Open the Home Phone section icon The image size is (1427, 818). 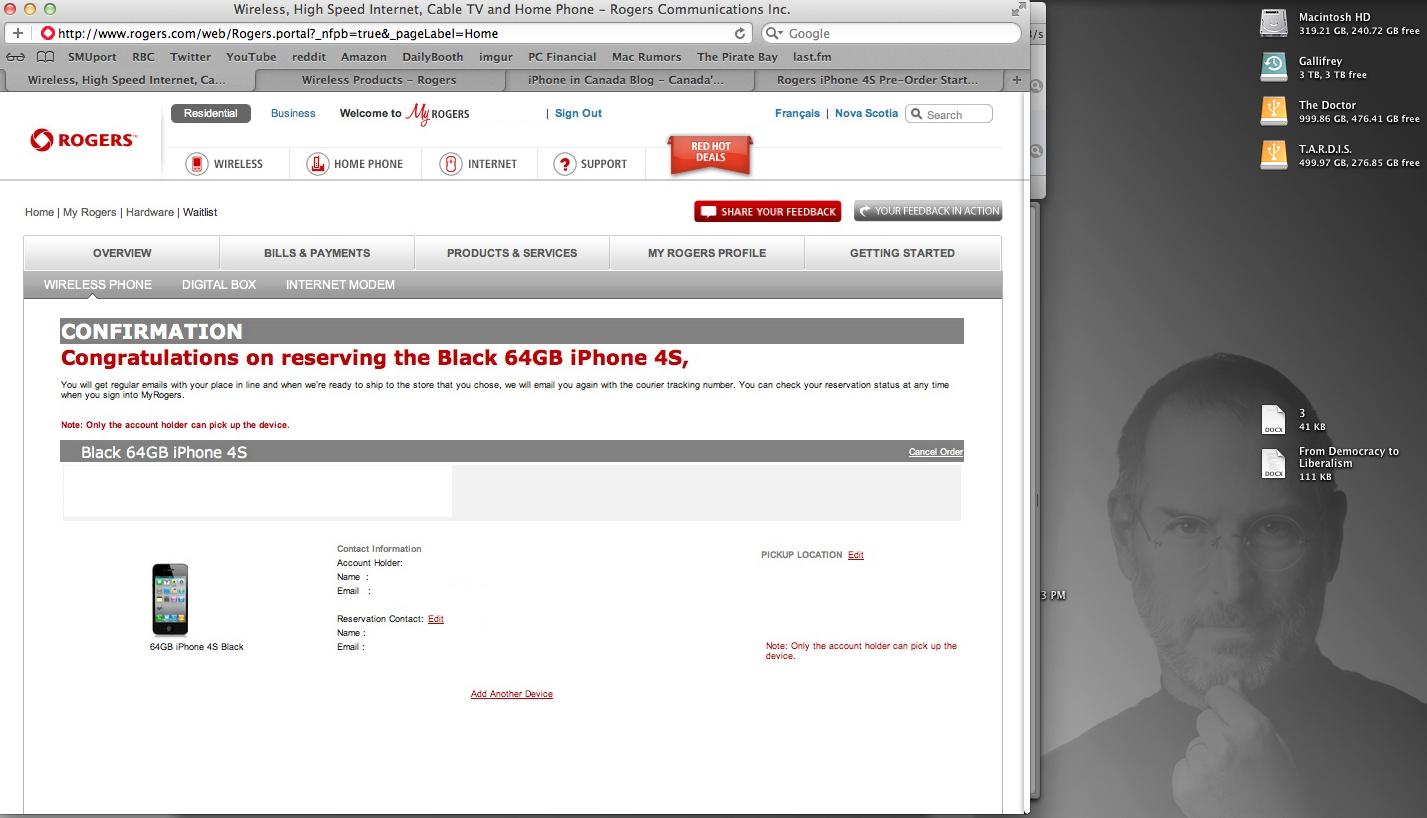coord(317,164)
